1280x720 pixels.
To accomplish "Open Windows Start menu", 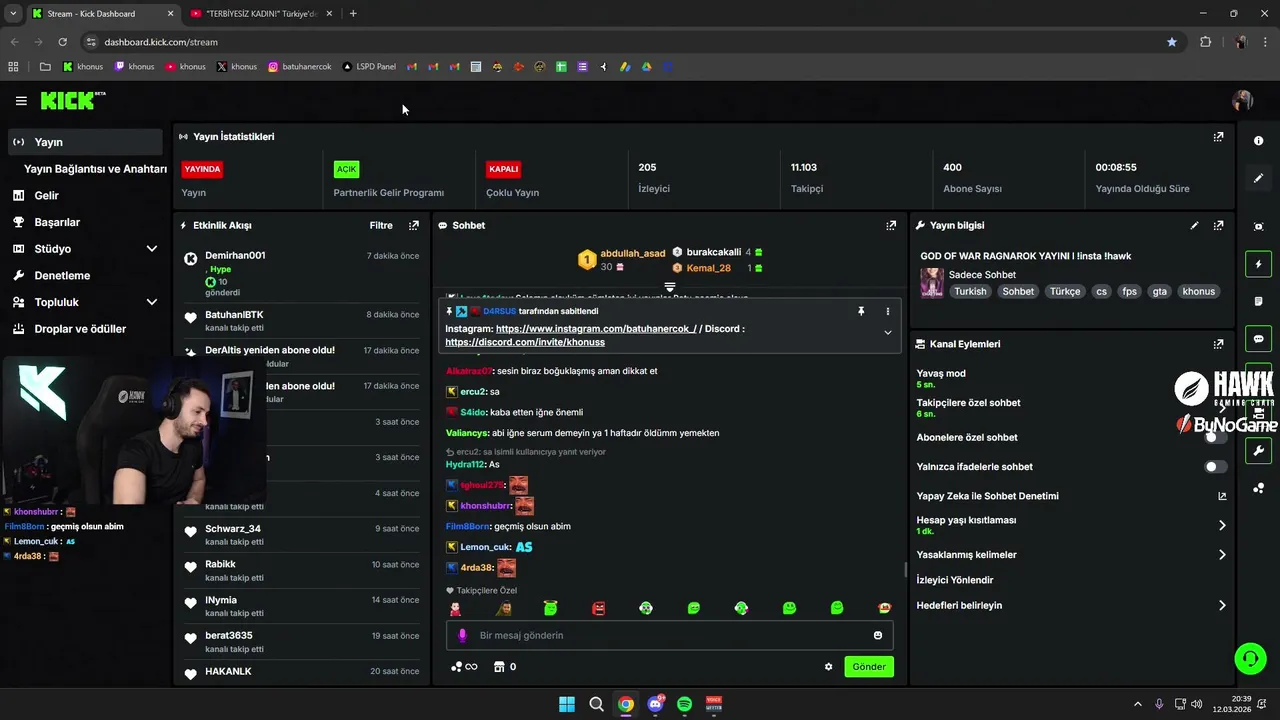I will [567, 704].
